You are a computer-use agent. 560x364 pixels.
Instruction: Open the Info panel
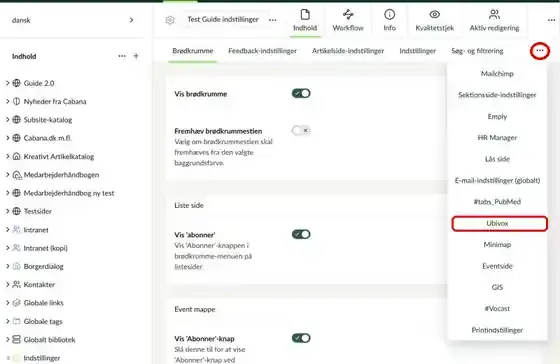[389, 20]
